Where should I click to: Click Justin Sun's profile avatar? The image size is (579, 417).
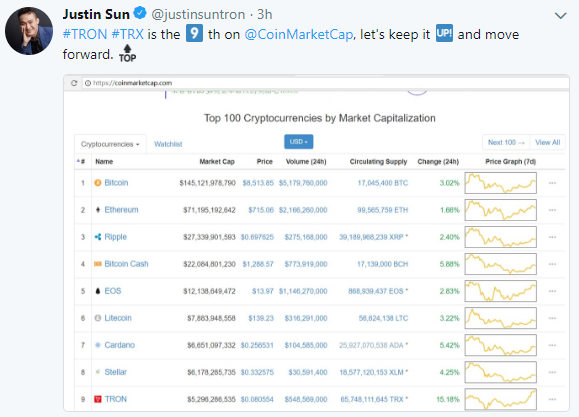[x=29, y=31]
